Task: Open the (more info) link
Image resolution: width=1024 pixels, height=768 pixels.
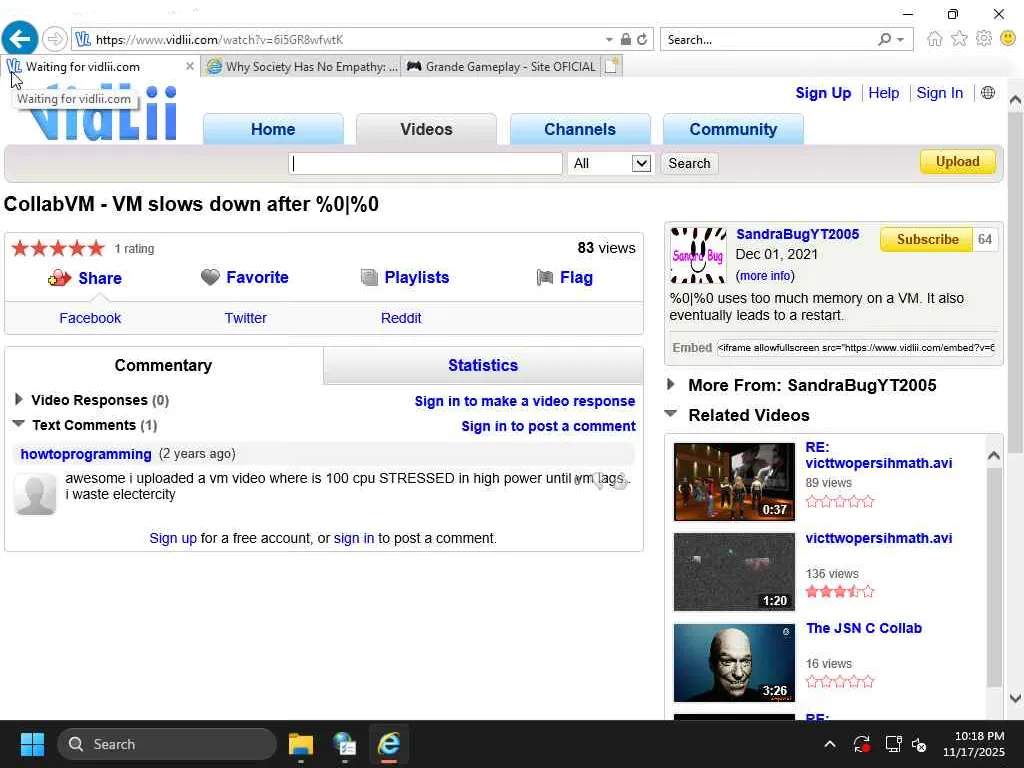Action: tap(765, 276)
